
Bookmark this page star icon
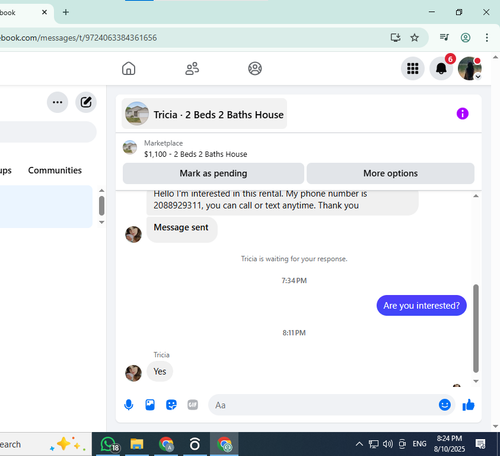414,38
